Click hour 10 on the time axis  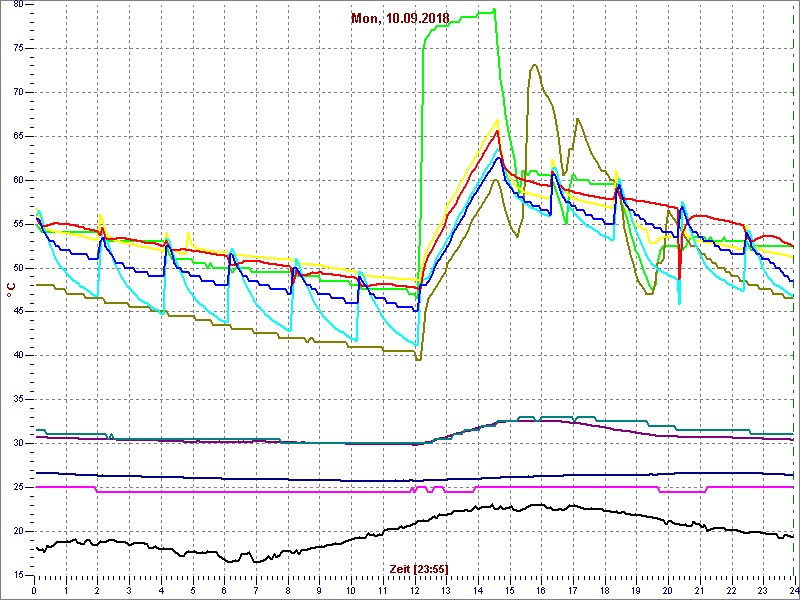pyautogui.click(x=352, y=590)
